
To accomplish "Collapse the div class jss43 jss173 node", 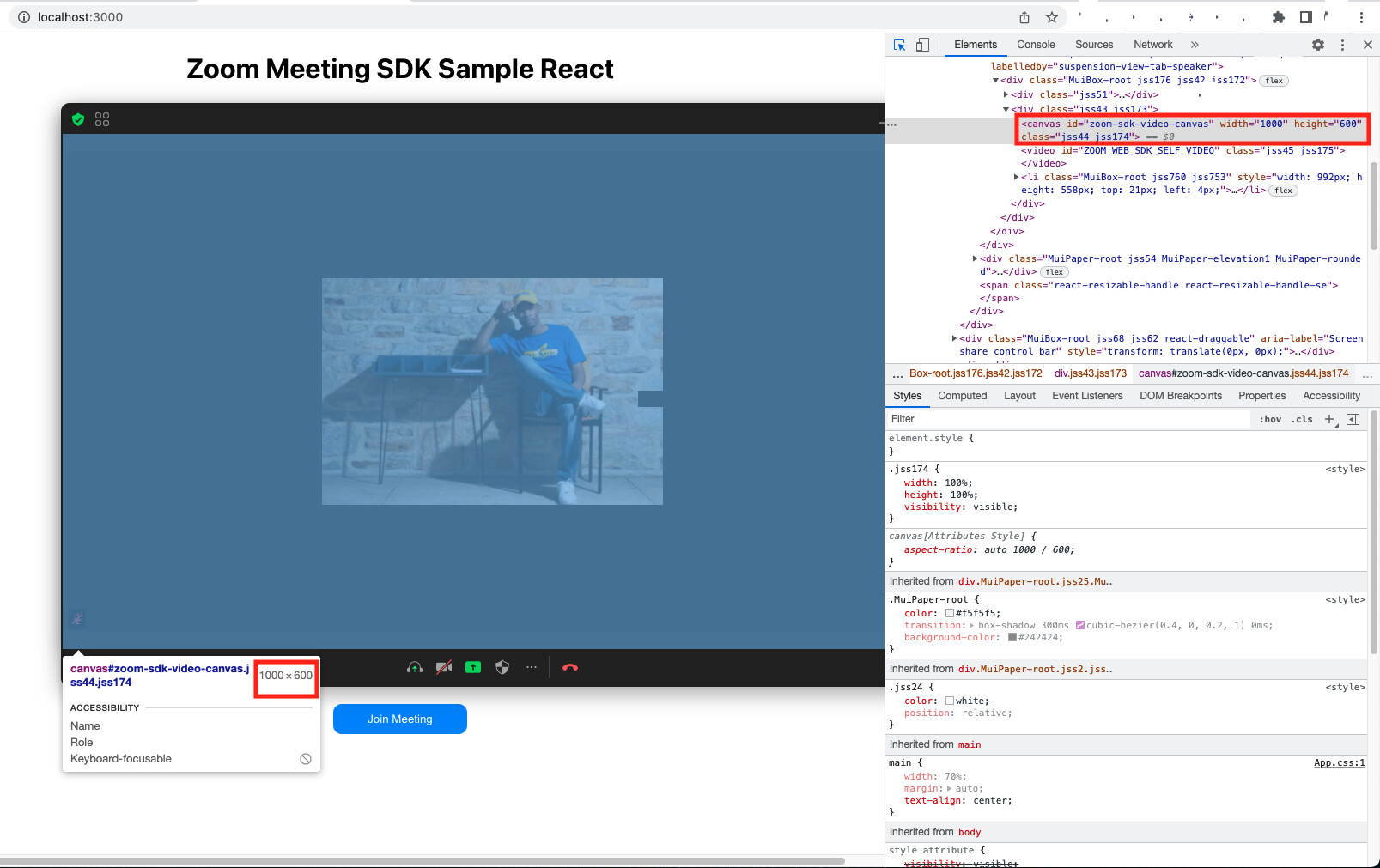I will 1006,109.
